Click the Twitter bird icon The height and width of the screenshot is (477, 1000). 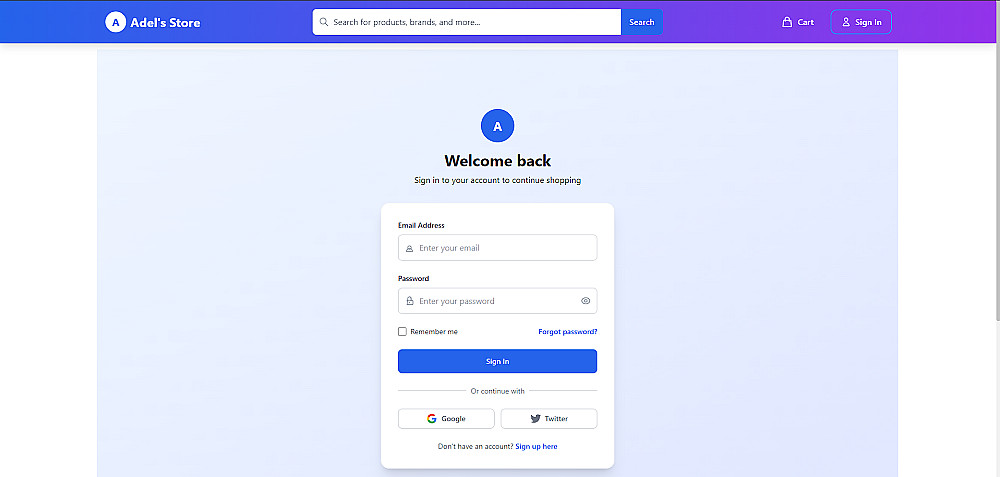[x=535, y=419]
